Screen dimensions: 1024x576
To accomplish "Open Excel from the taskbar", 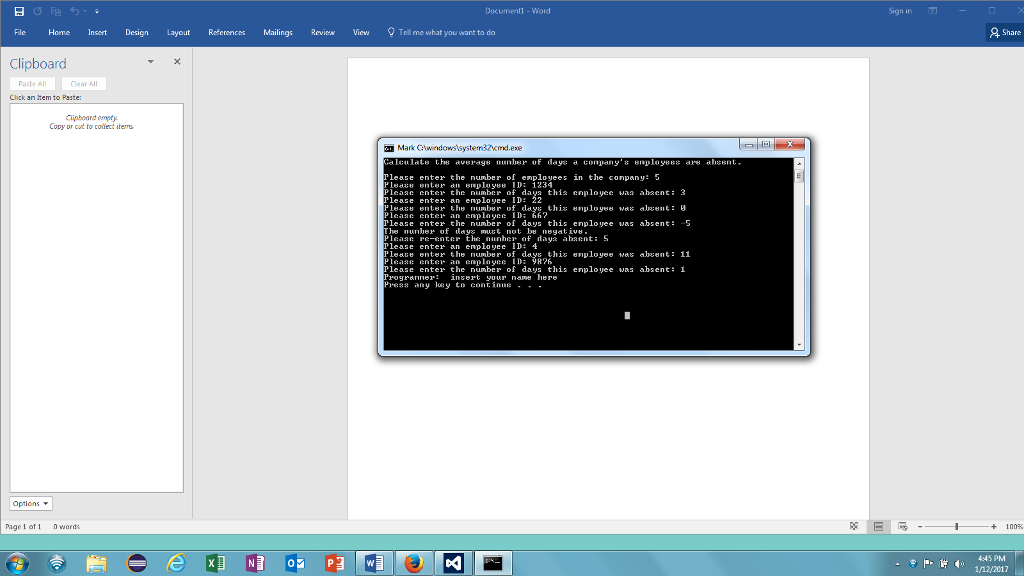I will [x=214, y=562].
